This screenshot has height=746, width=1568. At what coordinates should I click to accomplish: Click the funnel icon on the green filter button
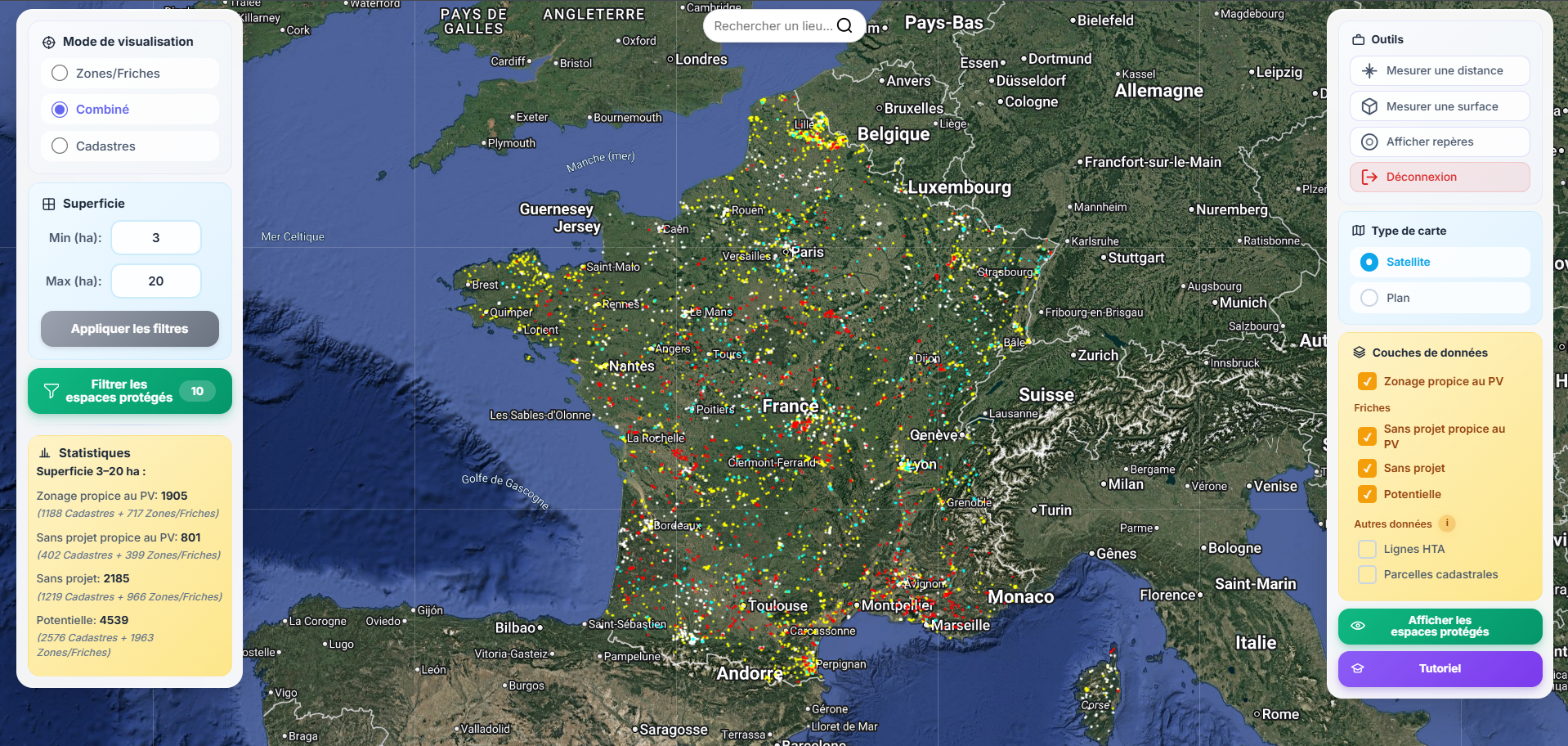click(x=52, y=390)
